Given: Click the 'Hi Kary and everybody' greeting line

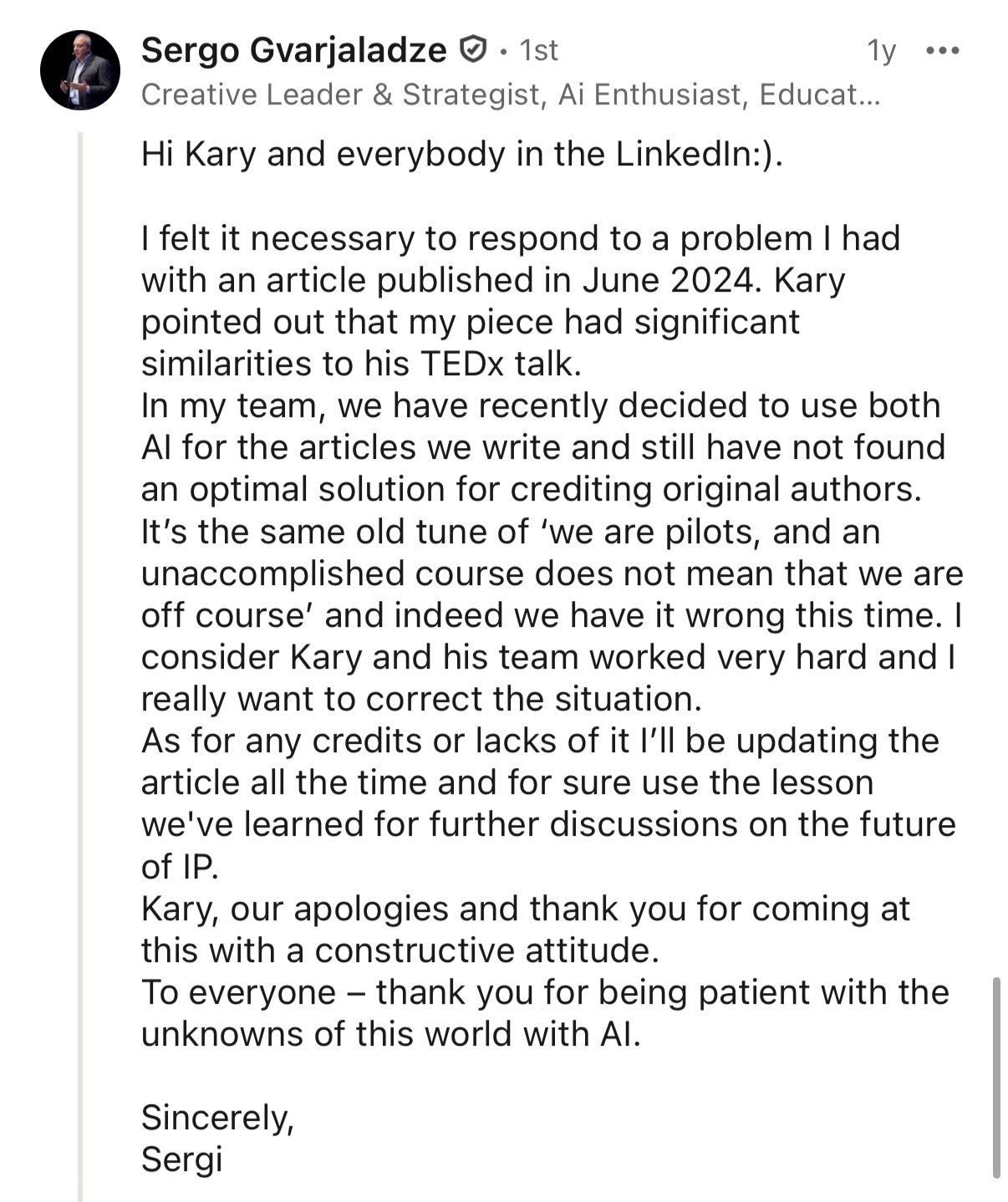Looking at the screenshot, I should pyautogui.click(x=462, y=155).
